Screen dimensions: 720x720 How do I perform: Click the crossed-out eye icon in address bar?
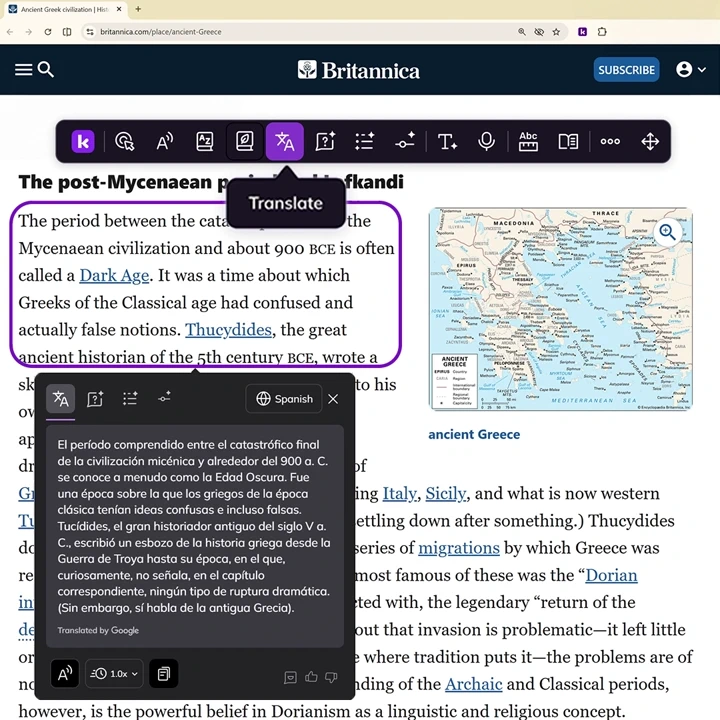click(539, 32)
